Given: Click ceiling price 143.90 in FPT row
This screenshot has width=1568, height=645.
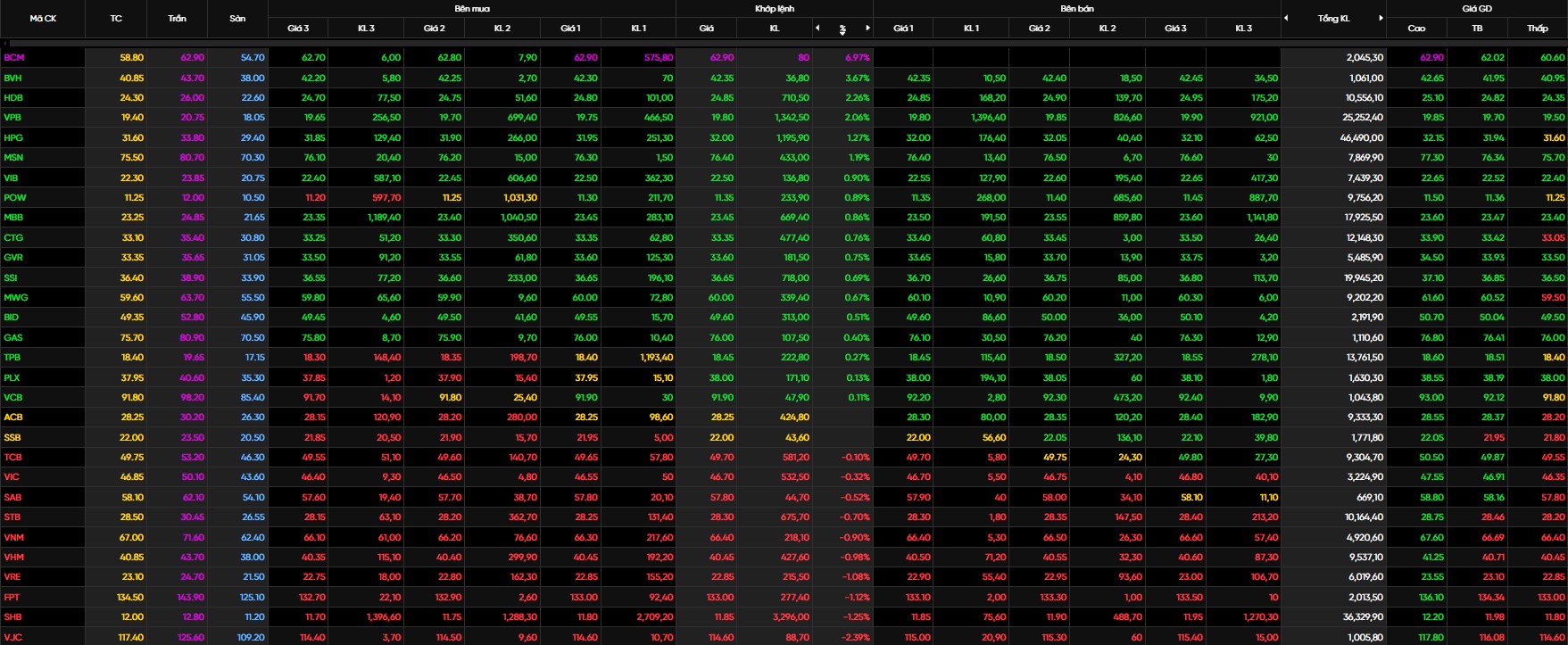Looking at the screenshot, I should 191,597.
